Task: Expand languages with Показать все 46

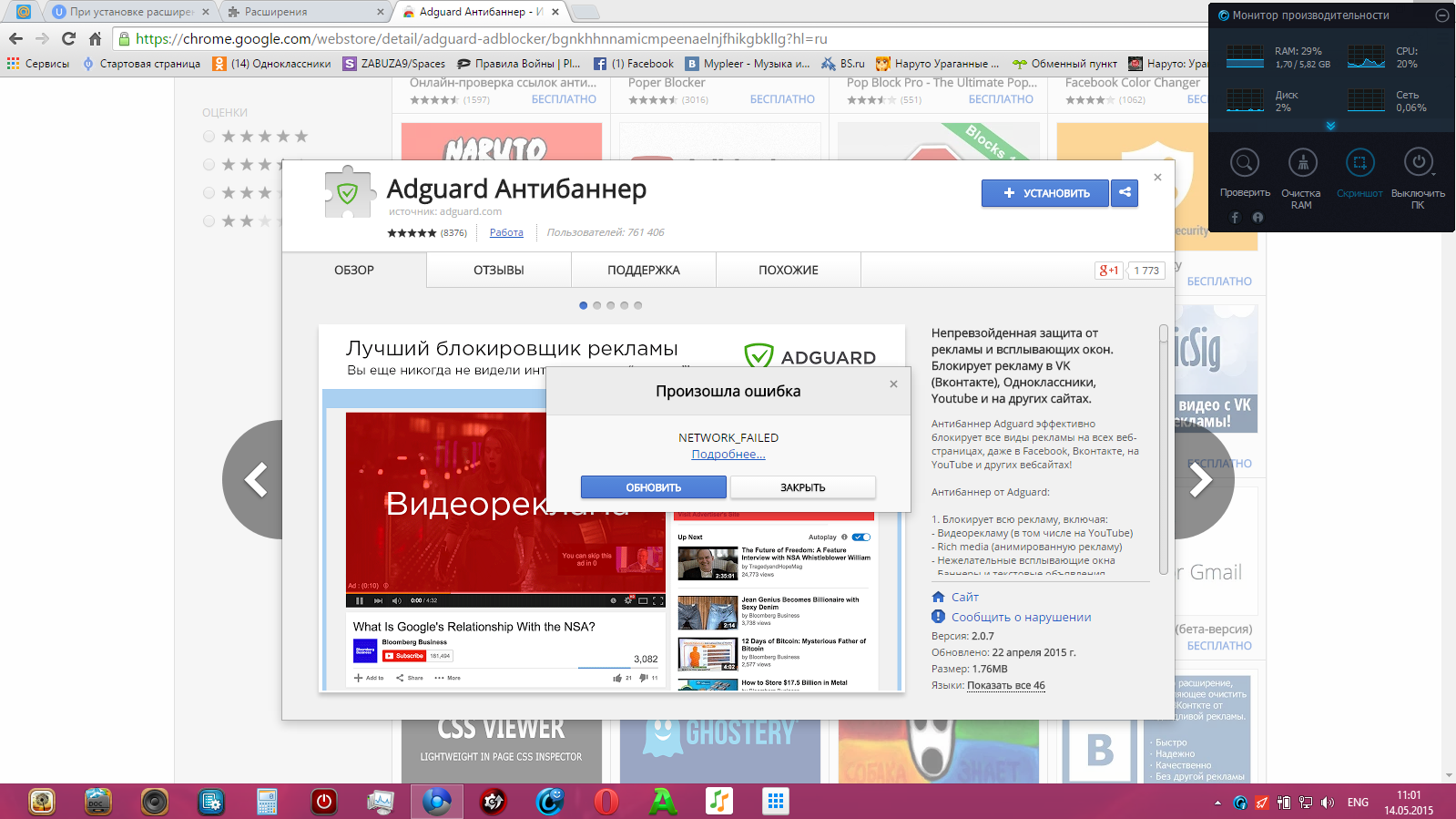Action: coord(1006,685)
